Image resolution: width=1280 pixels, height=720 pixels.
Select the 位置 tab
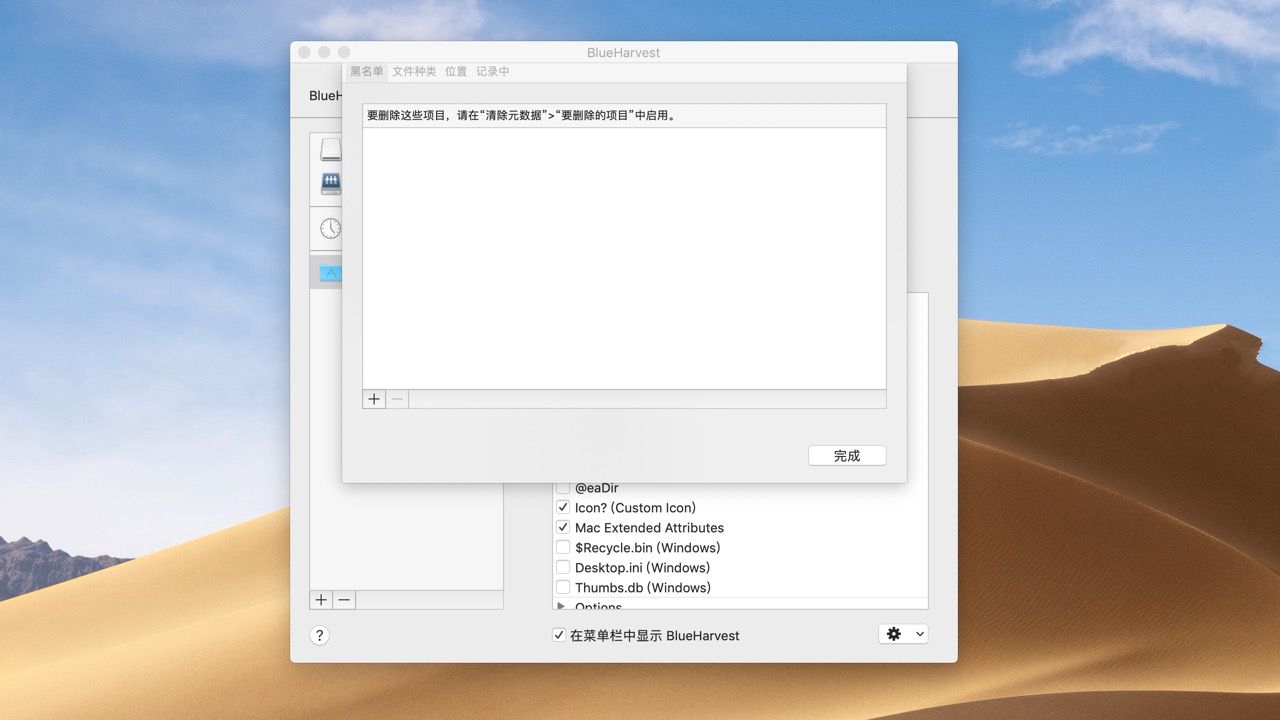[x=456, y=72]
